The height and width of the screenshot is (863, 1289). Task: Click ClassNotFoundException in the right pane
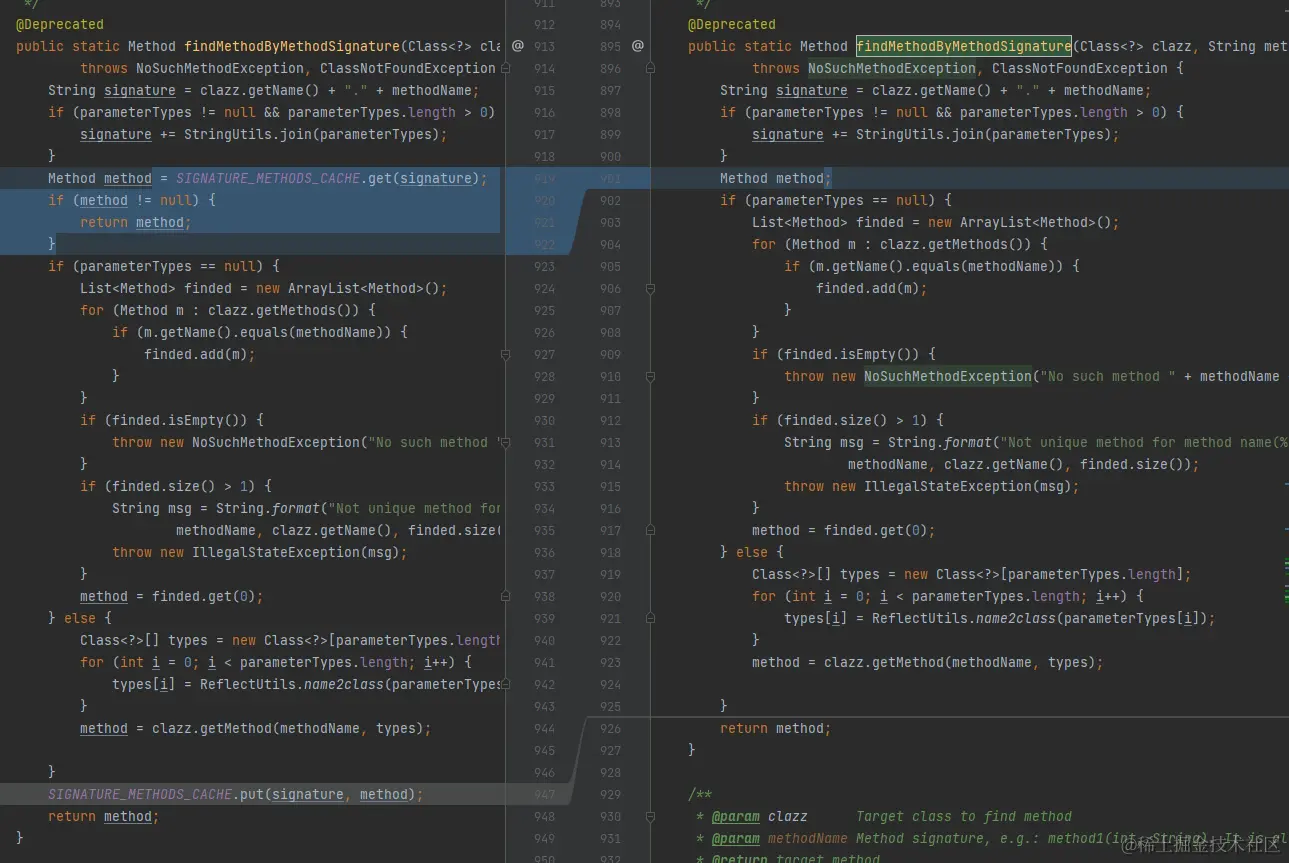[x=1080, y=68]
